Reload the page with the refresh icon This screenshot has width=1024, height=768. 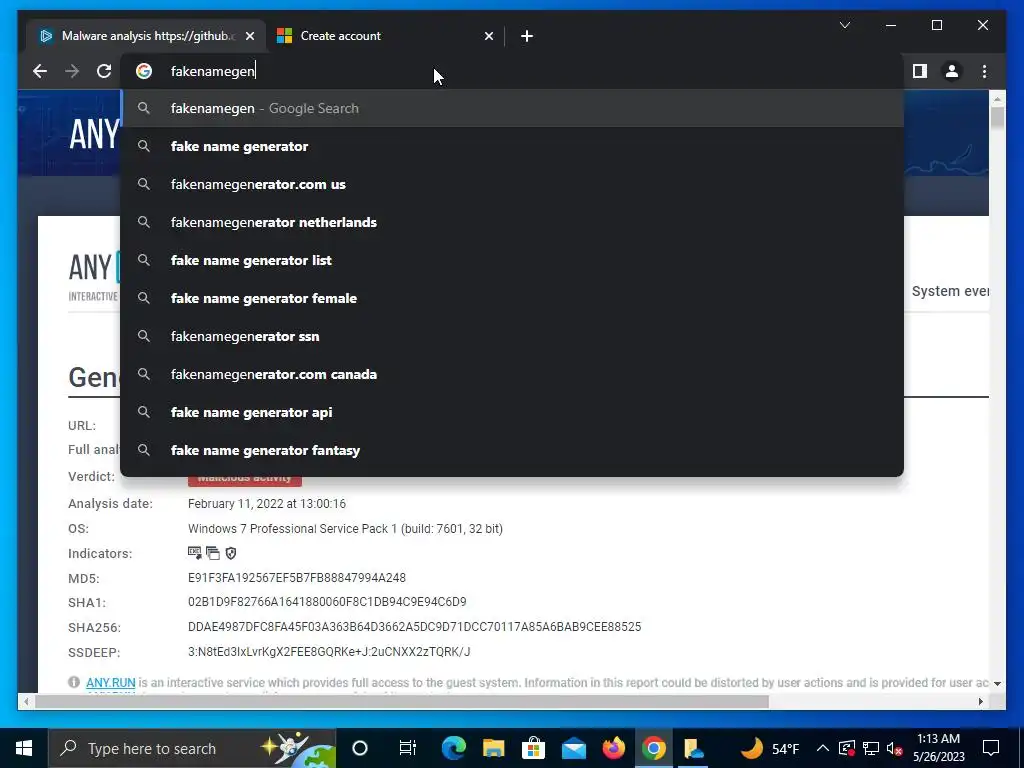tap(104, 71)
